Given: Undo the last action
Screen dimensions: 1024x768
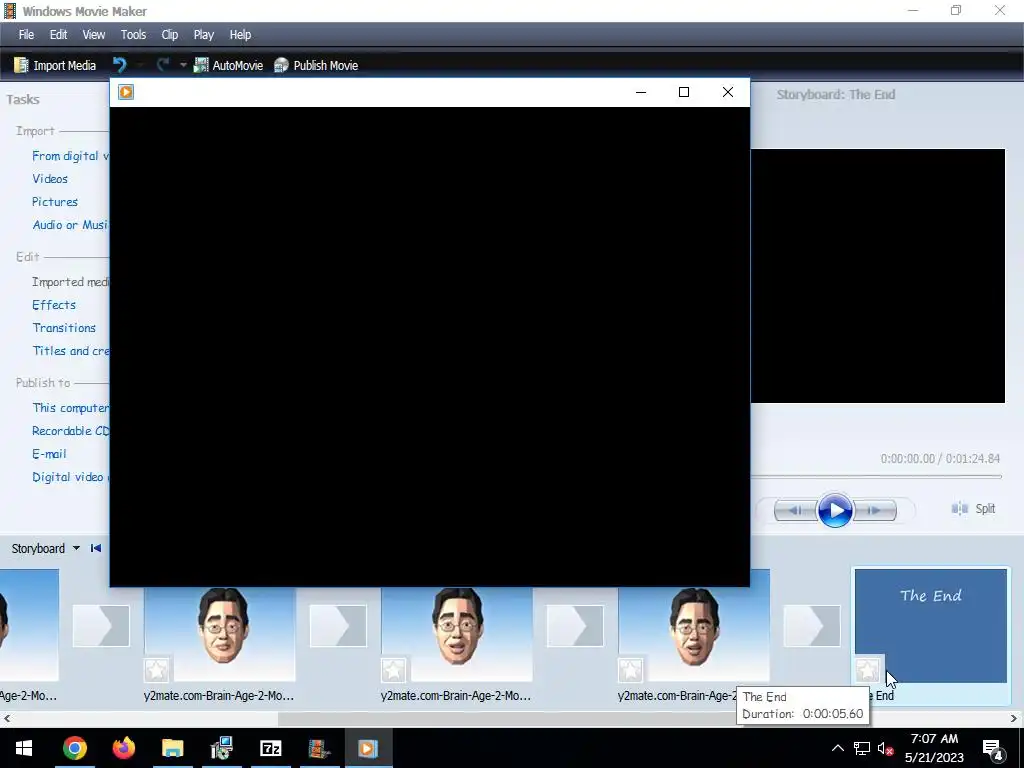Looking at the screenshot, I should click(120, 65).
